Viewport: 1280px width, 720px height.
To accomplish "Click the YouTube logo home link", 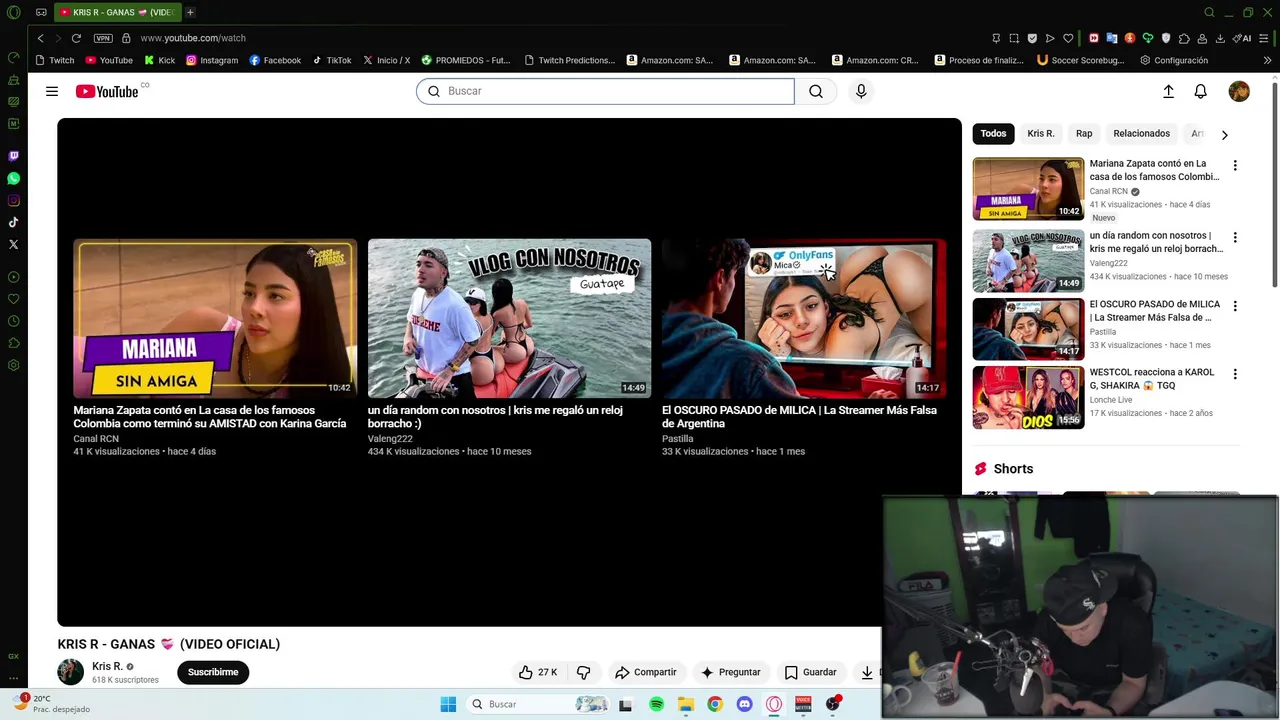I will pyautogui.click(x=107, y=91).
